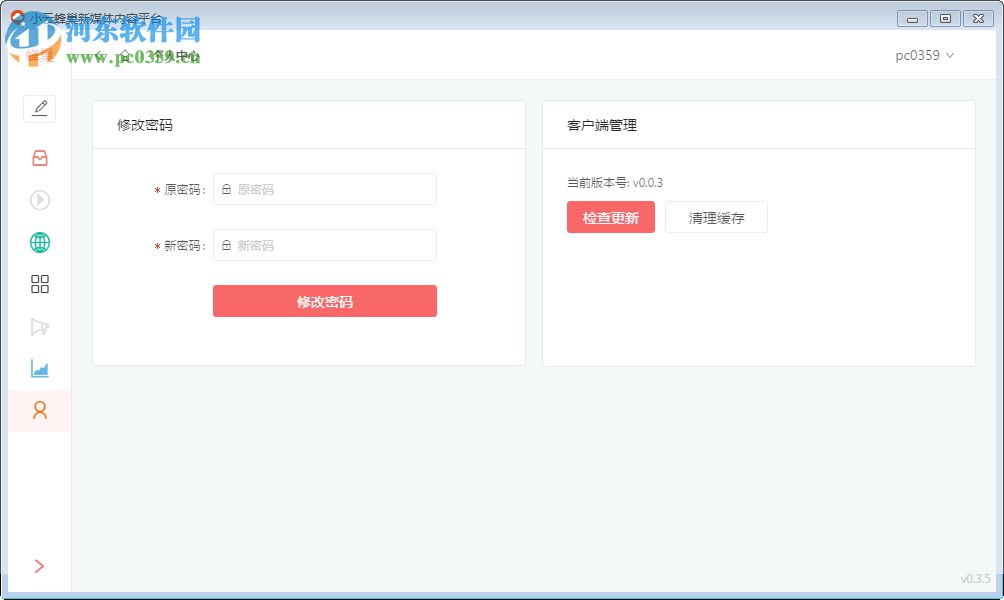The image size is (1004, 600).
Task: Click the back chevron near 个人中心
Action: [x=98, y=56]
